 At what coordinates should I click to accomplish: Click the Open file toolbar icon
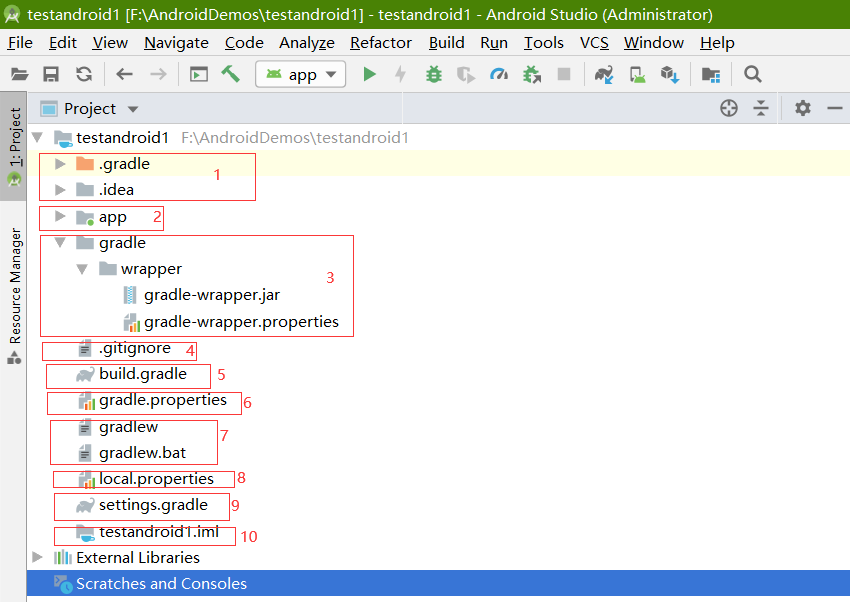[x=20, y=74]
